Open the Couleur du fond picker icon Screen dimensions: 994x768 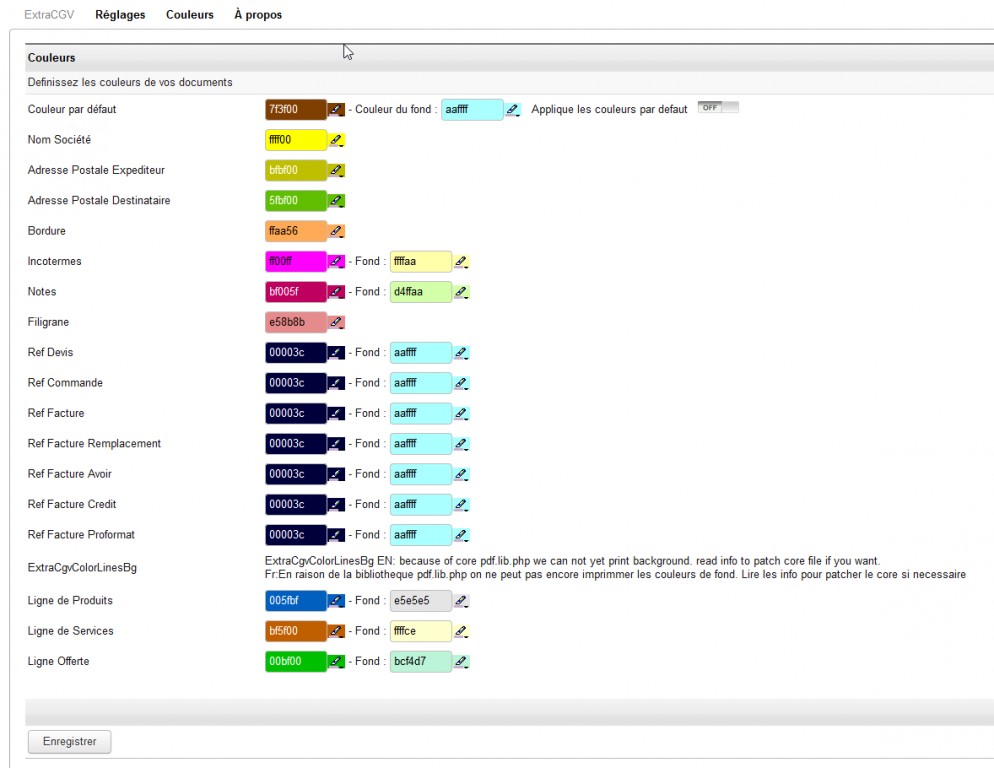pos(513,110)
